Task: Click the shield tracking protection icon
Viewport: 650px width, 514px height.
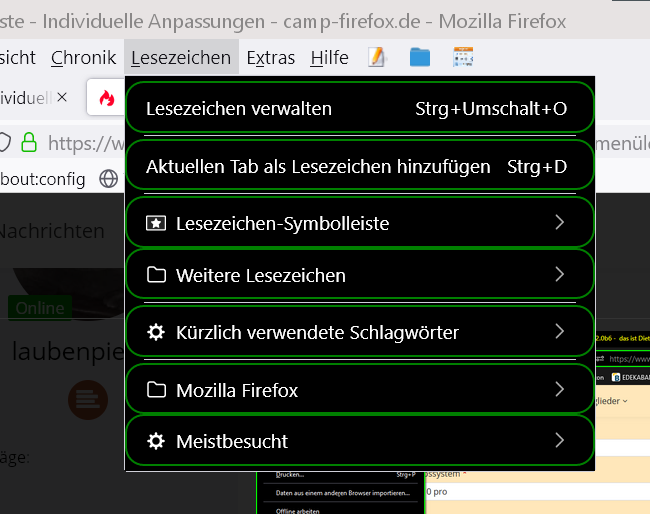Action: (4, 142)
